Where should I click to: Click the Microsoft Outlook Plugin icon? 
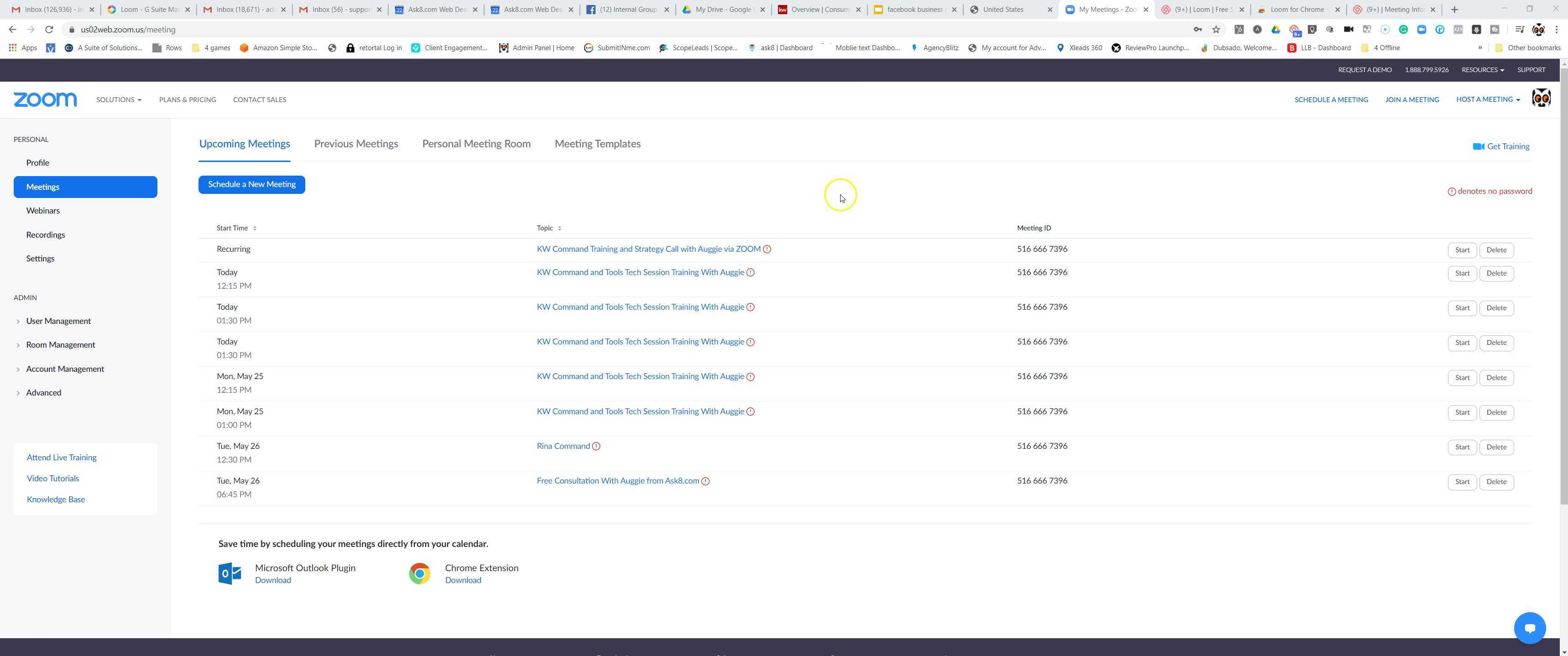(x=230, y=573)
